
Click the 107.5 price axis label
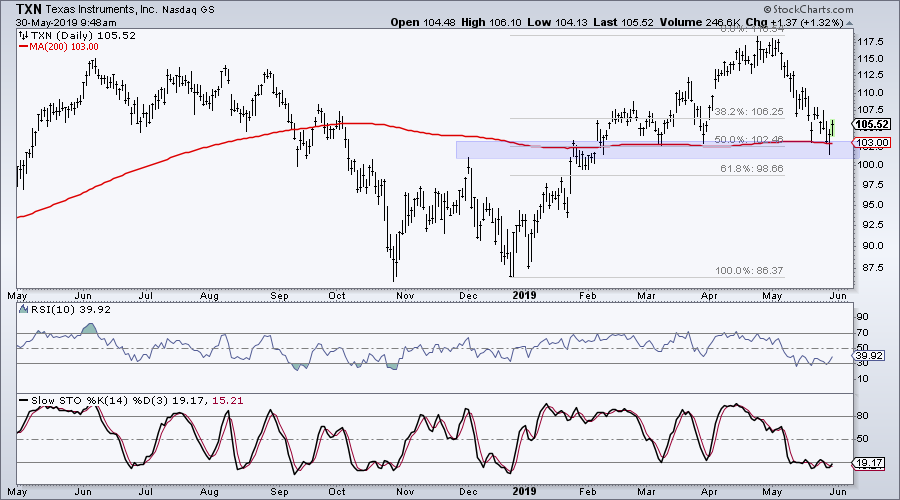[x=869, y=110]
